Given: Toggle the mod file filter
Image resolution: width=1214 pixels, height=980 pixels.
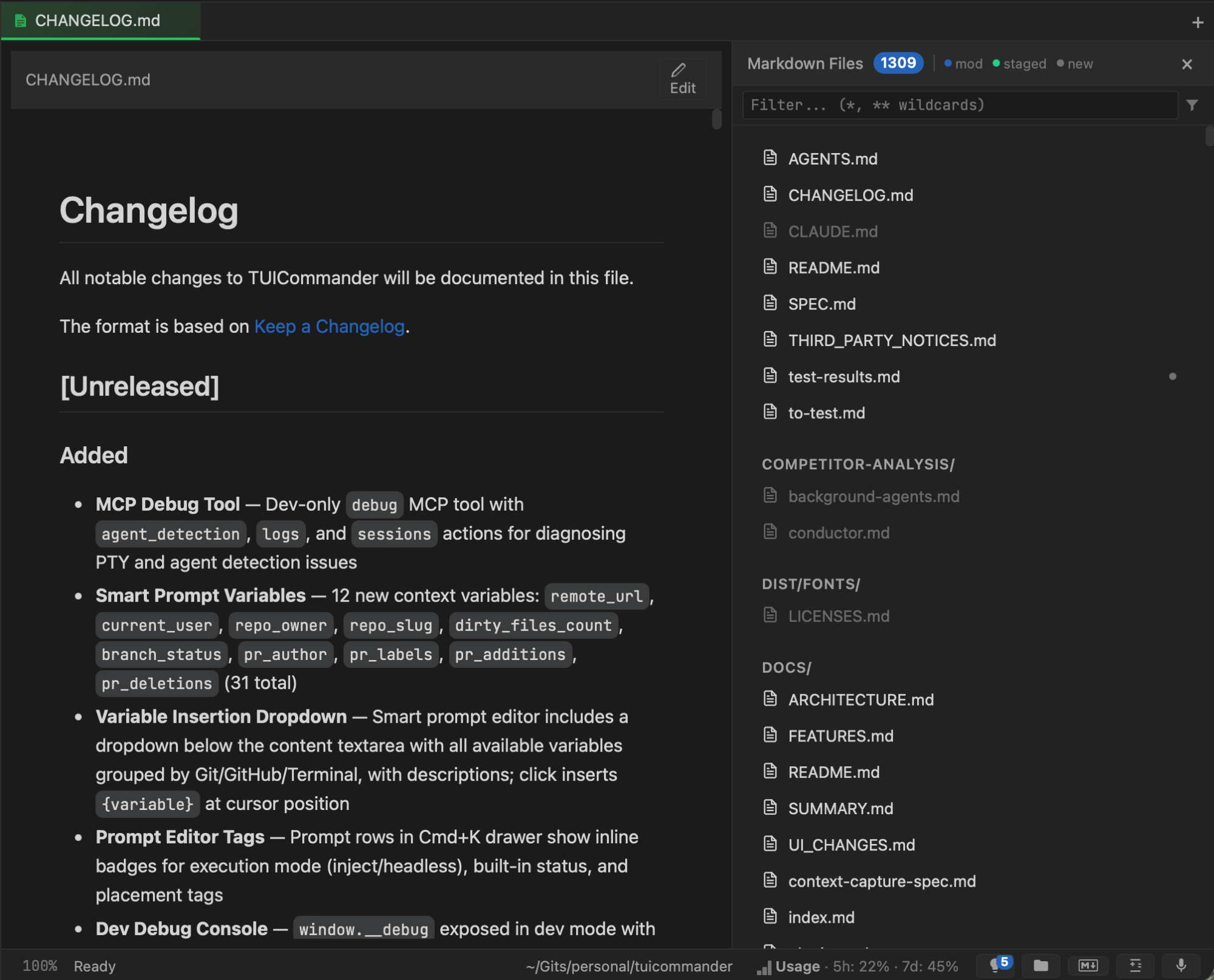Looking at the screenshot, I should (963, 63).
